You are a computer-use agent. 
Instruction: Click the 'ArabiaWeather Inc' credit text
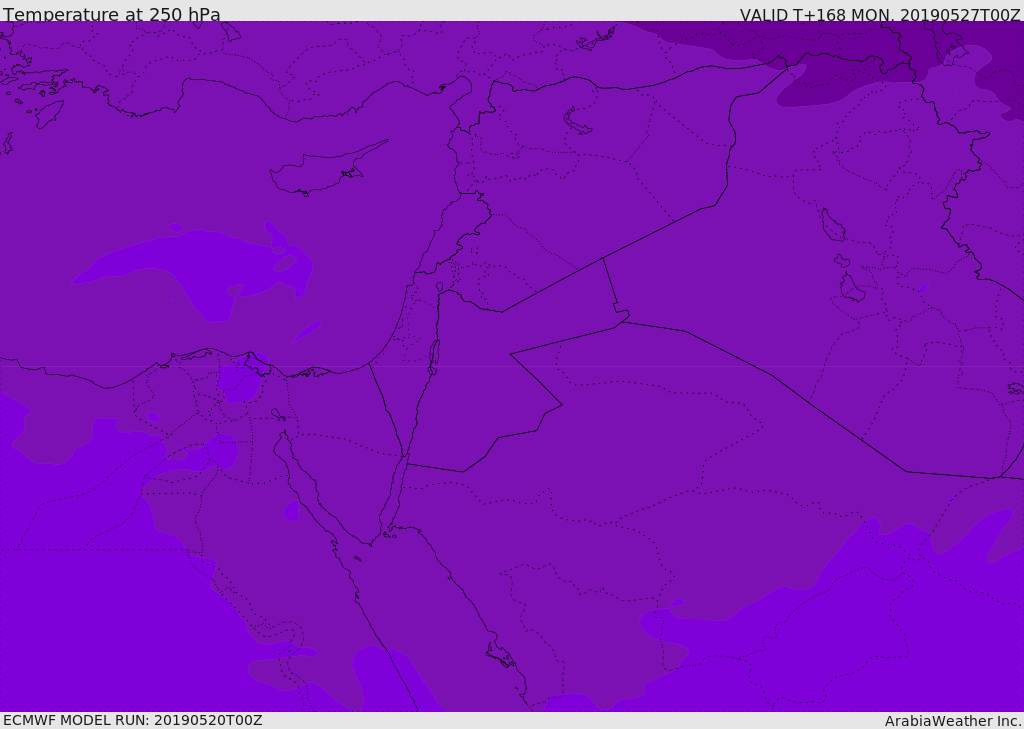[953, 721]
